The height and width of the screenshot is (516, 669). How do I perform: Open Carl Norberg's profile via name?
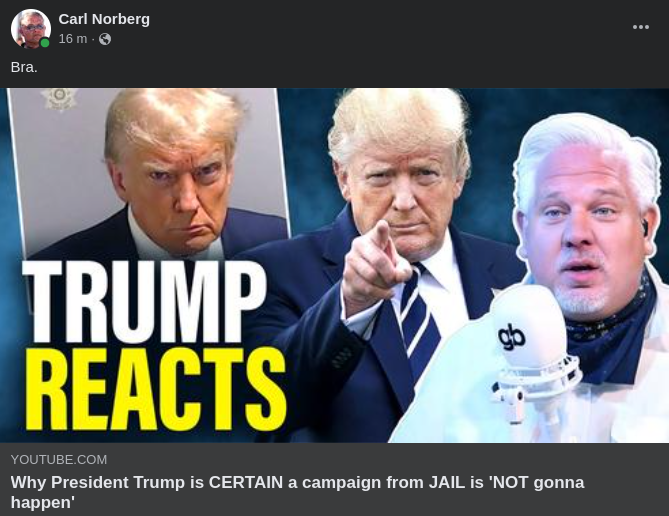104,19
